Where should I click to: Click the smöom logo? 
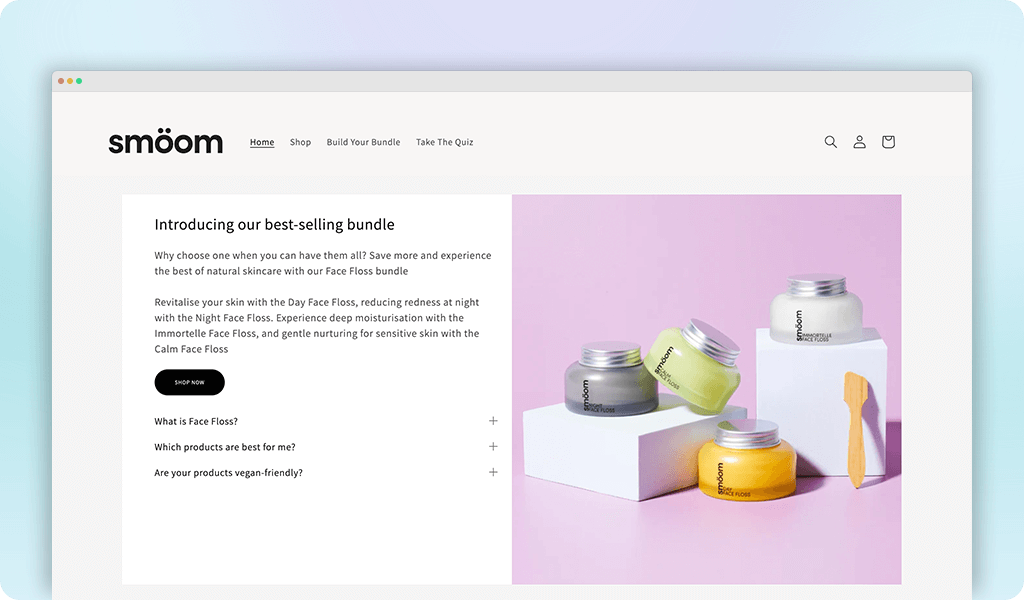[x=165, y=141]
